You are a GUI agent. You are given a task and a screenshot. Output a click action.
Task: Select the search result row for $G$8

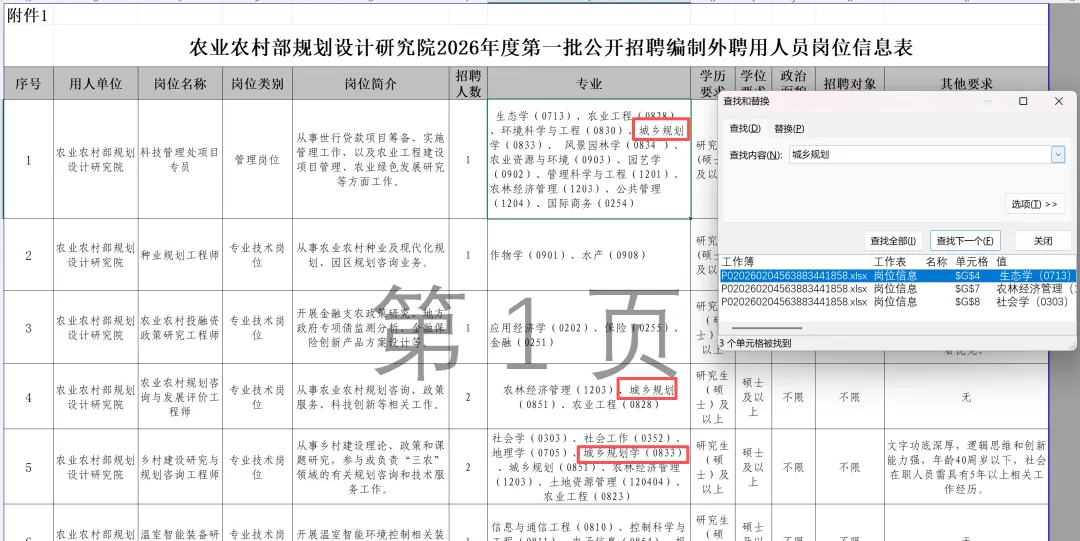pos(898,301)
